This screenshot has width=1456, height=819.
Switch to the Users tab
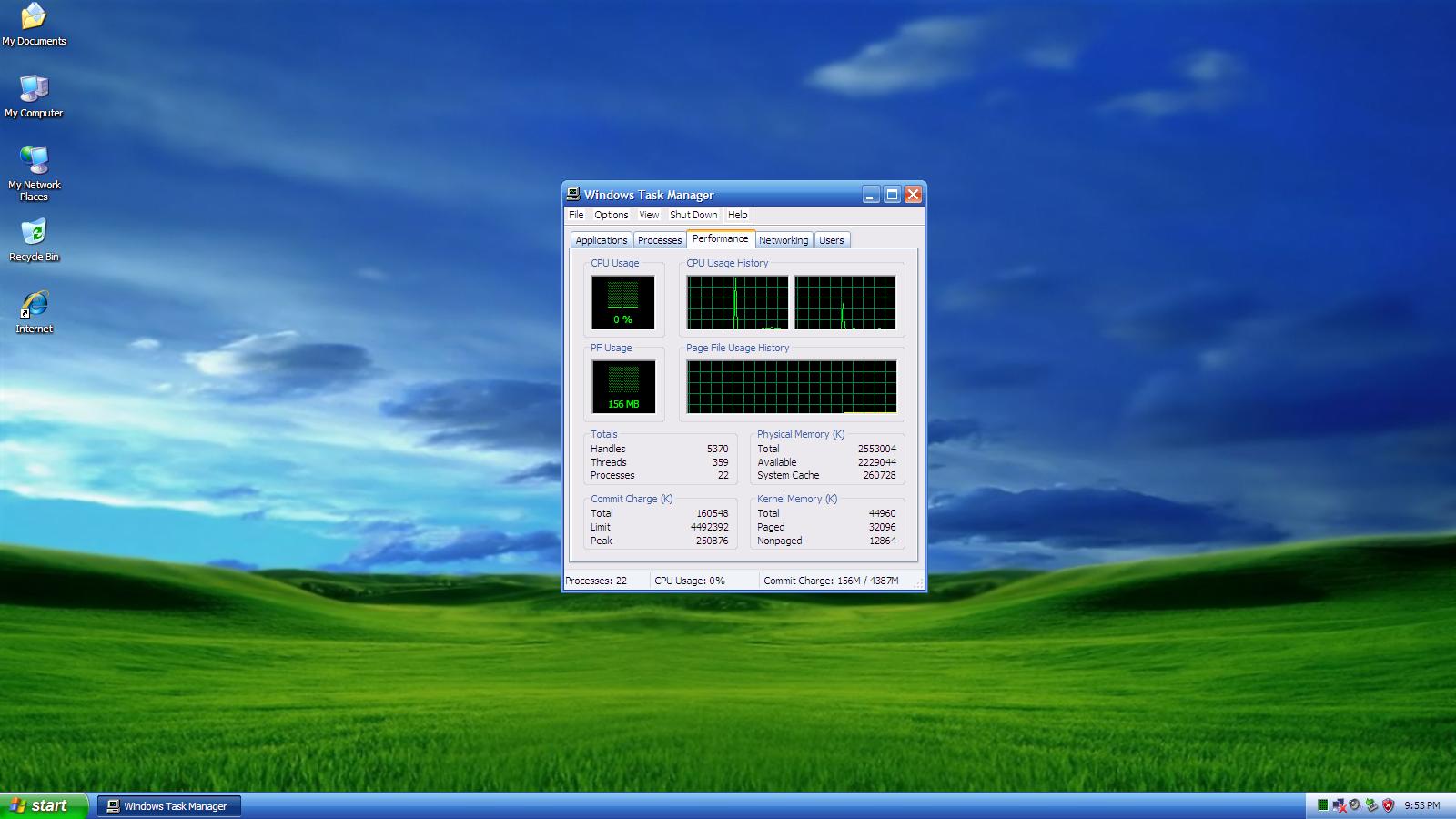click(832, 240)
